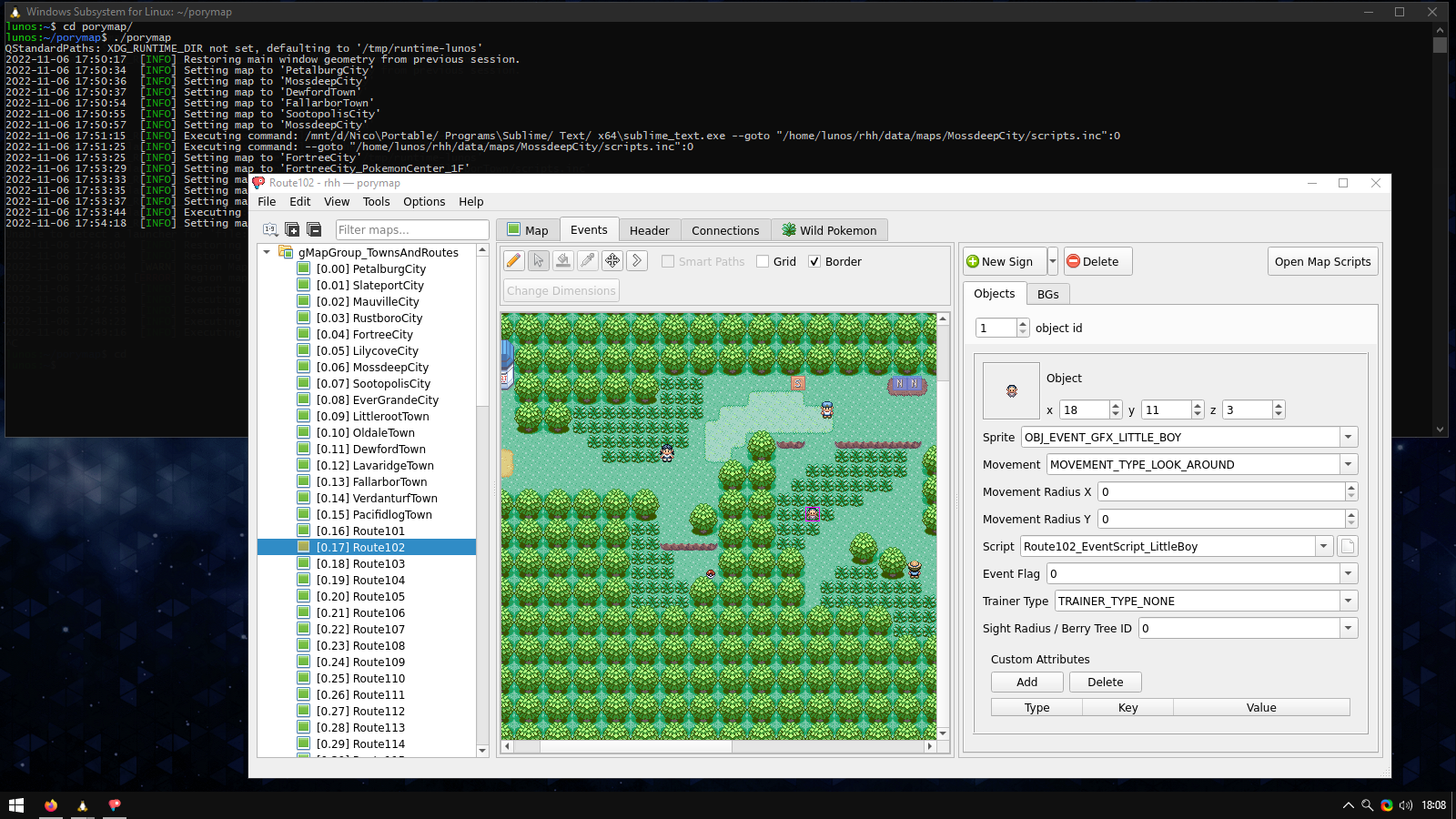1456x819 pixels.
Task: Click the Open Map Scripts button
Action: [x=1322, y=261]
